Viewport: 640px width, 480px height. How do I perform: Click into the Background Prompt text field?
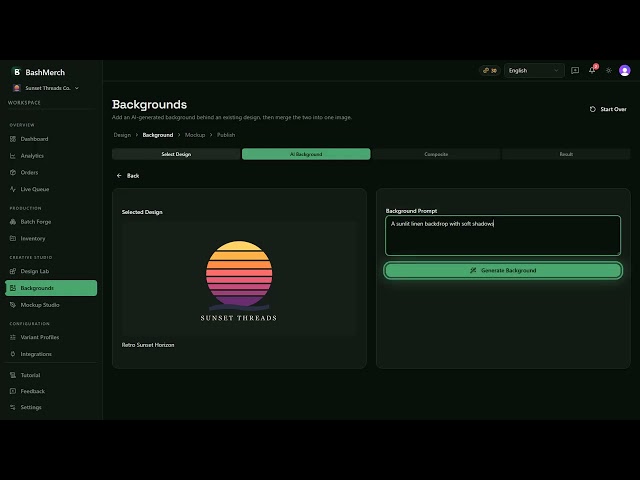click(503, 236)
